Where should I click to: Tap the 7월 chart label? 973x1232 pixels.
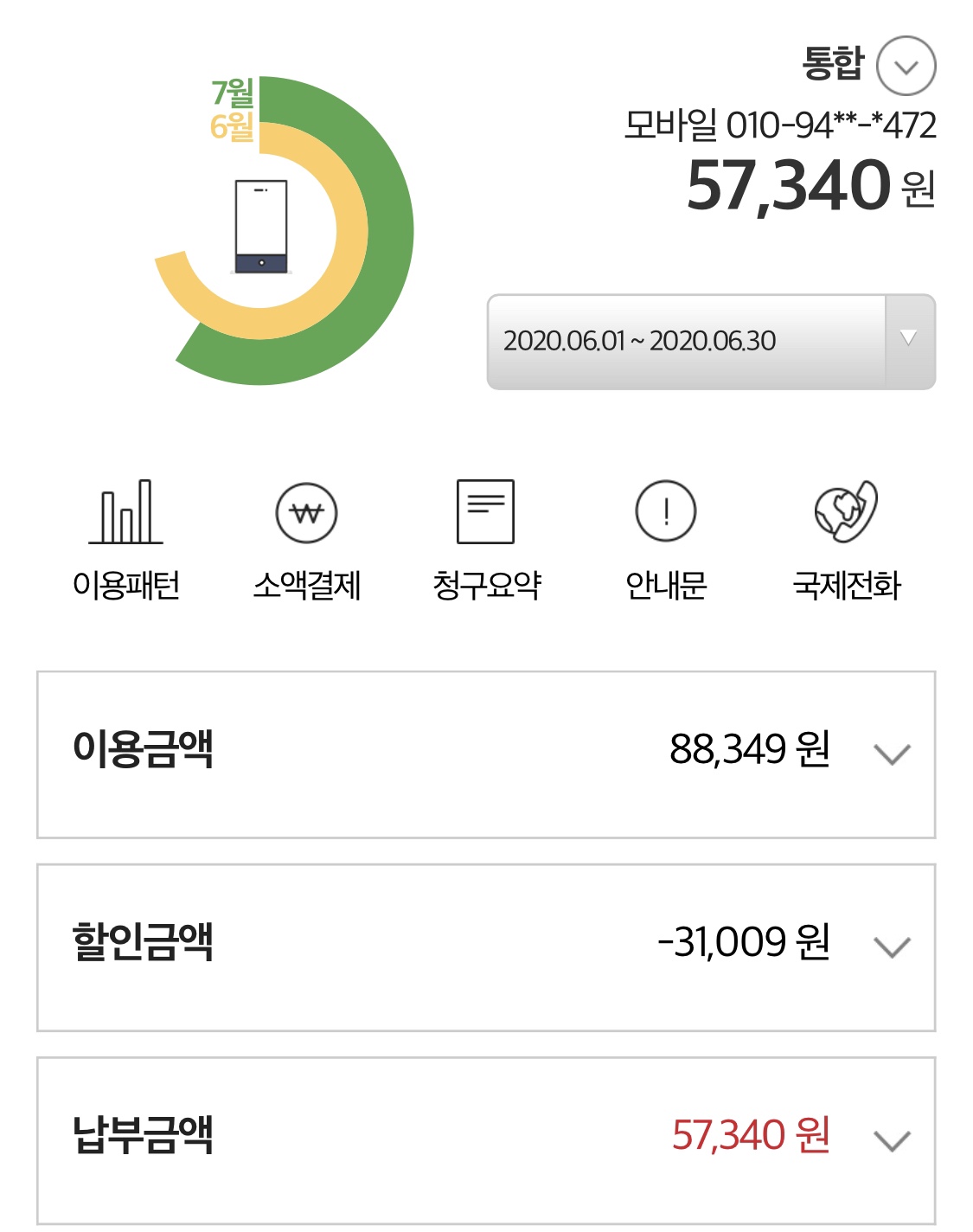233,92
